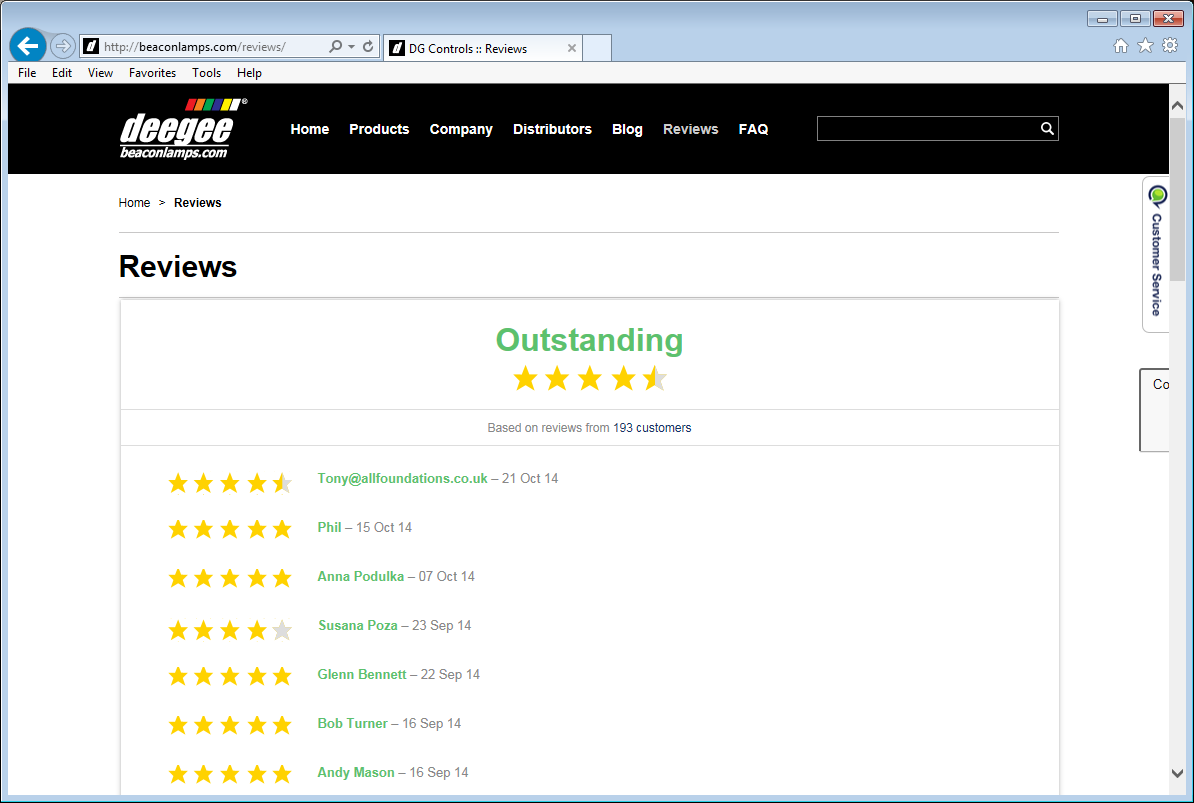The image size is (1194, 803).
Task: Open Favorites with the star icon
Action: [x=1145, y=46]
